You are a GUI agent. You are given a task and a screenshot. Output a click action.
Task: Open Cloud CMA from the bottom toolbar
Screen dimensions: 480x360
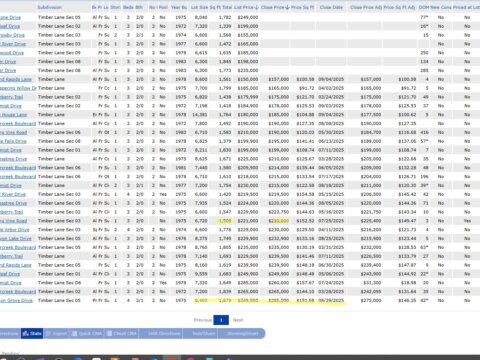coord(122,333)
